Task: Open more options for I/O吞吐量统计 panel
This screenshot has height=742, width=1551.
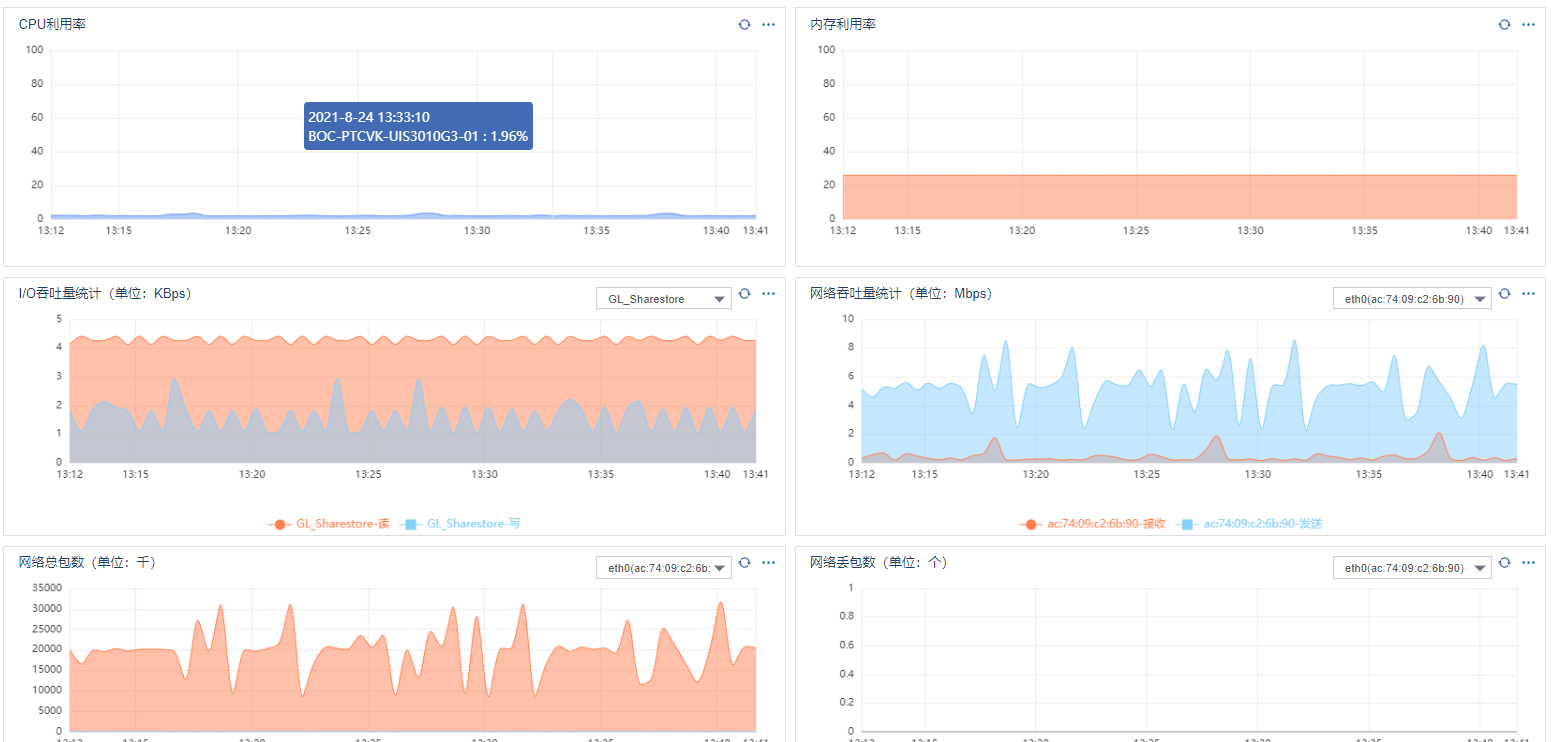Action: [769, 294]
